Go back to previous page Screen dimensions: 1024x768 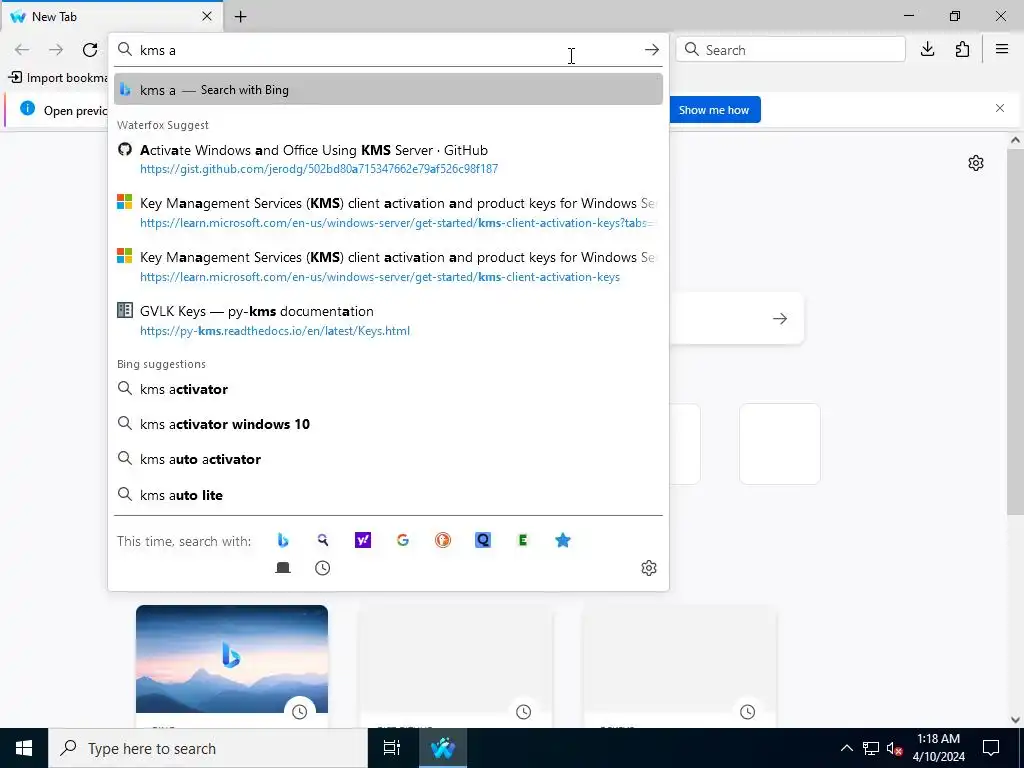tap(22, 50)
